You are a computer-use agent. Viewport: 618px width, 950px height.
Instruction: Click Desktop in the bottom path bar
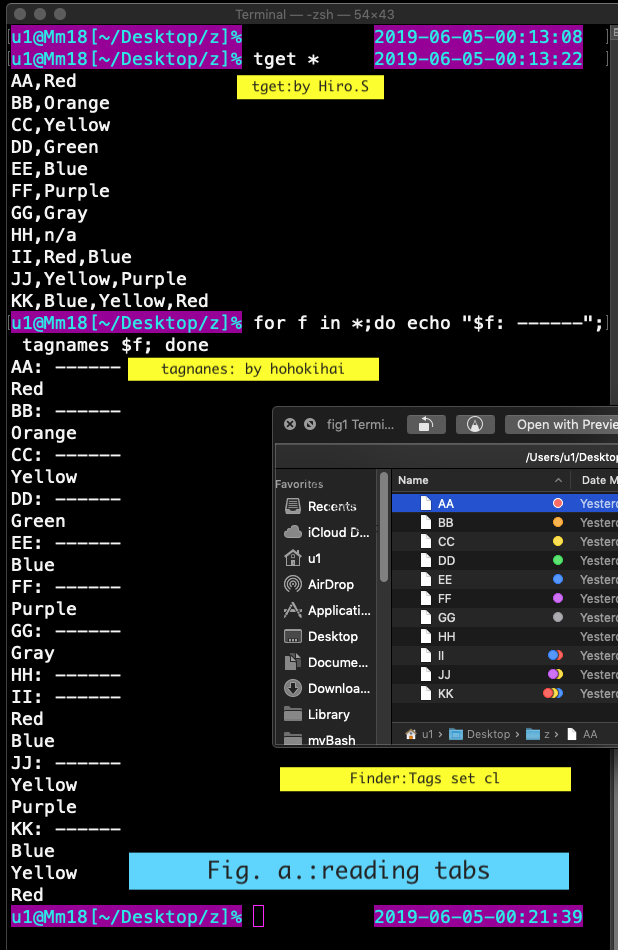(x=488, y=734)
